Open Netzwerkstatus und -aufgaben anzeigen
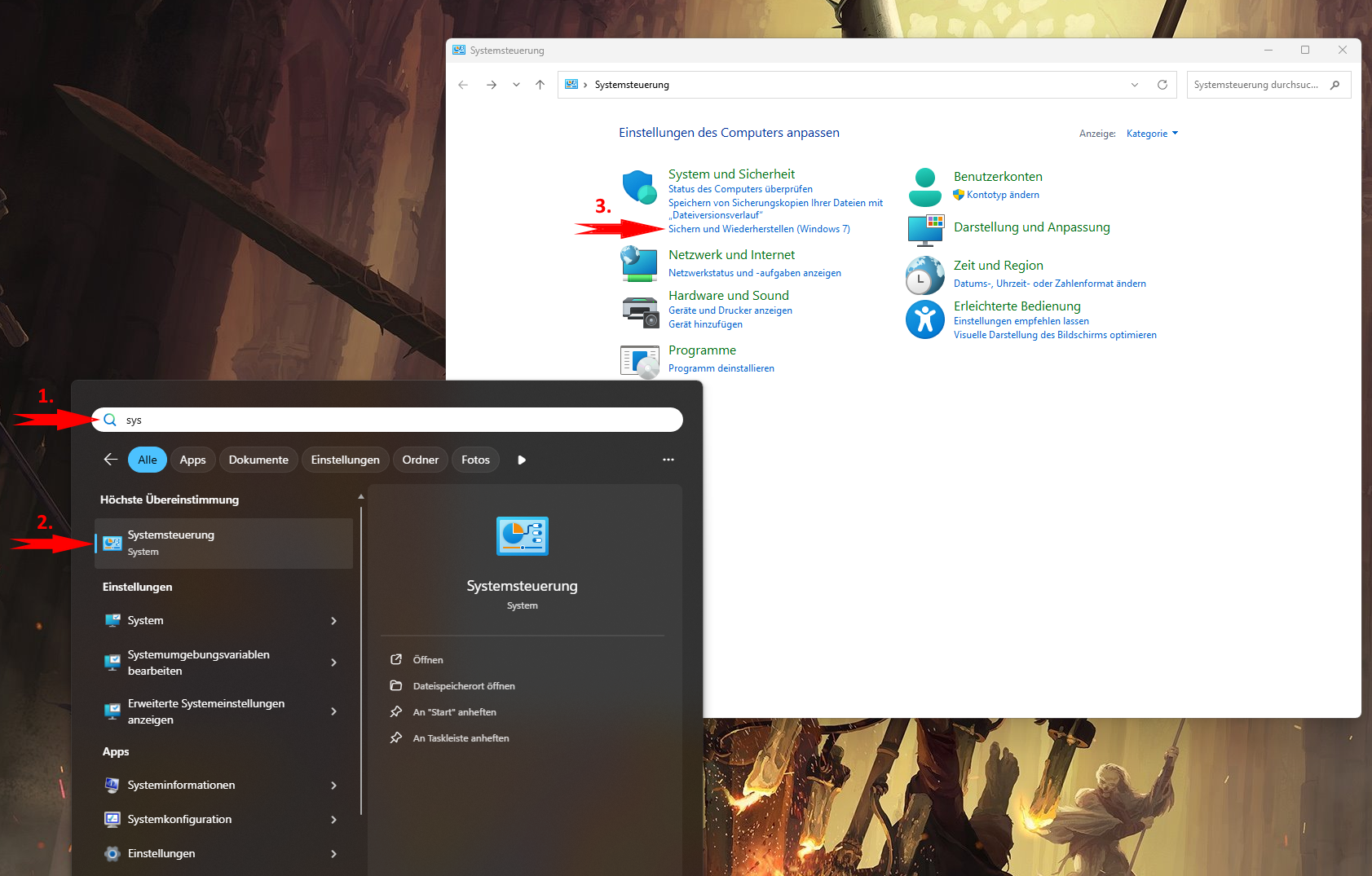 click(755, 273)
